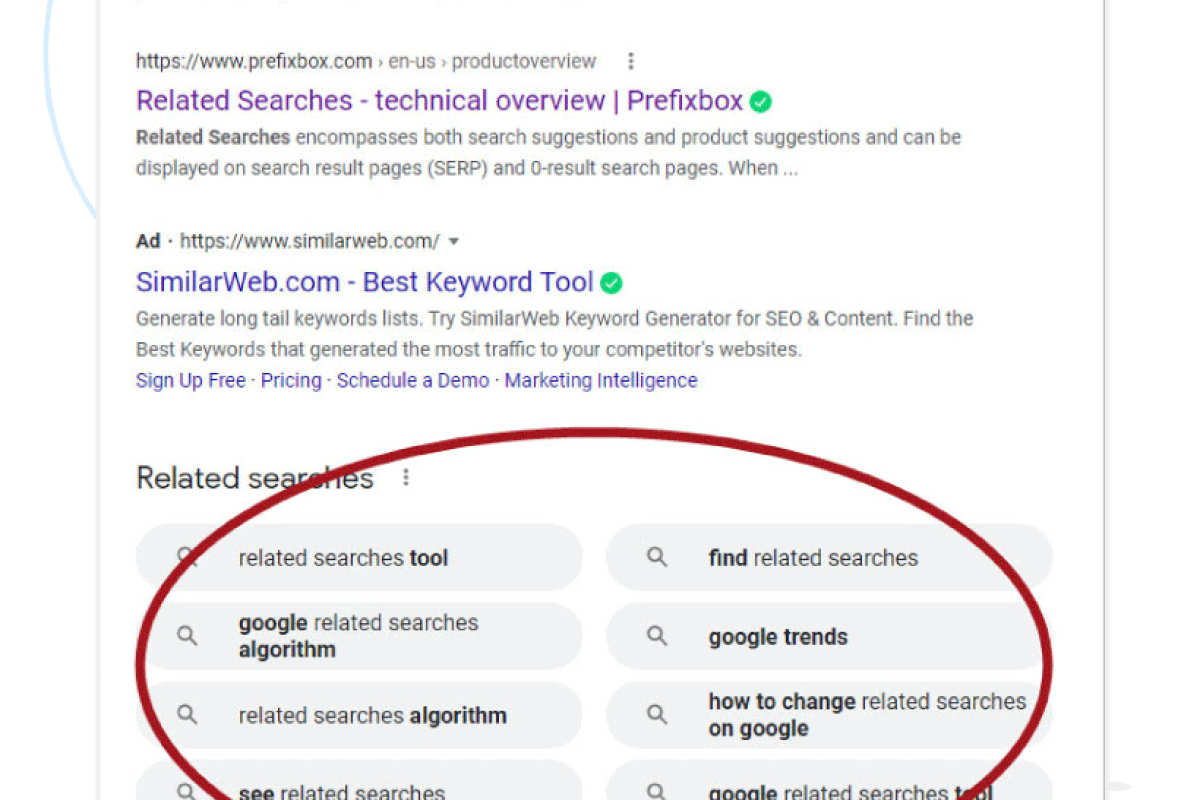Click the "Marketing Intelligence" sitelink
Screen dimensions: 1200x800
(600, 380)
